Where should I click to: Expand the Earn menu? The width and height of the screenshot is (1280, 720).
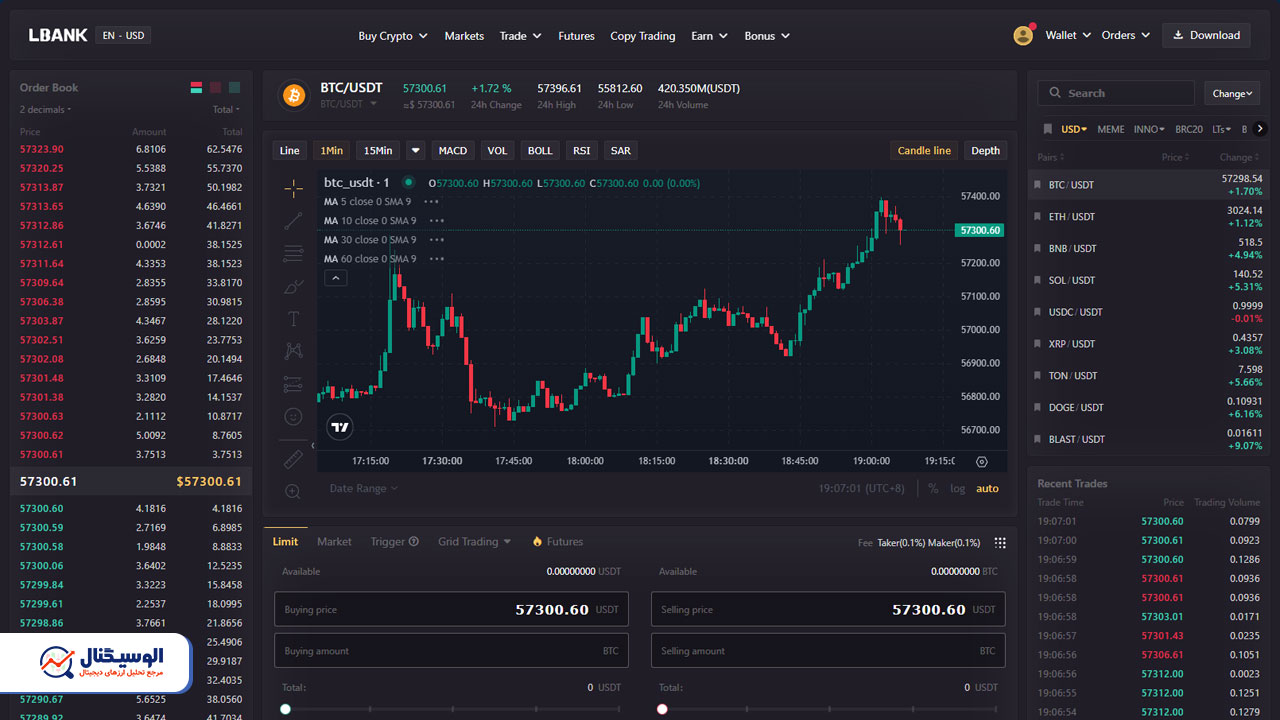pyautogui.click(x=709, y=36)
